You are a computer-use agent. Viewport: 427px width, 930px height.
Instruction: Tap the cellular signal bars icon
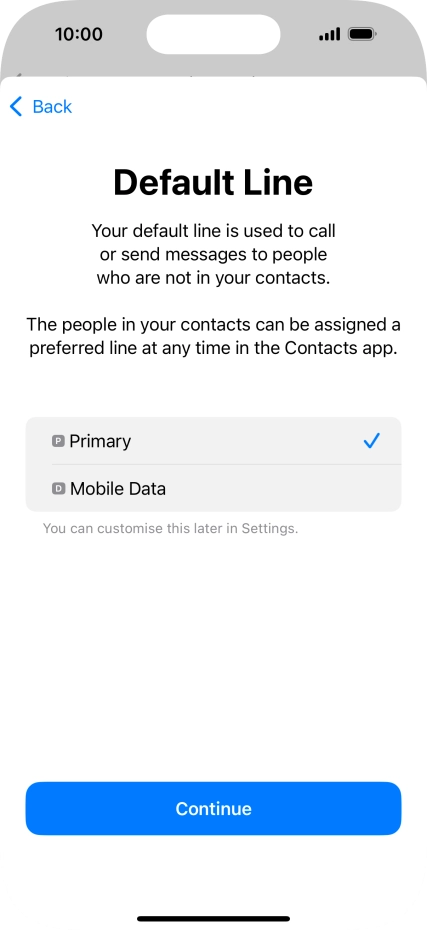click(x=330, y=34)
